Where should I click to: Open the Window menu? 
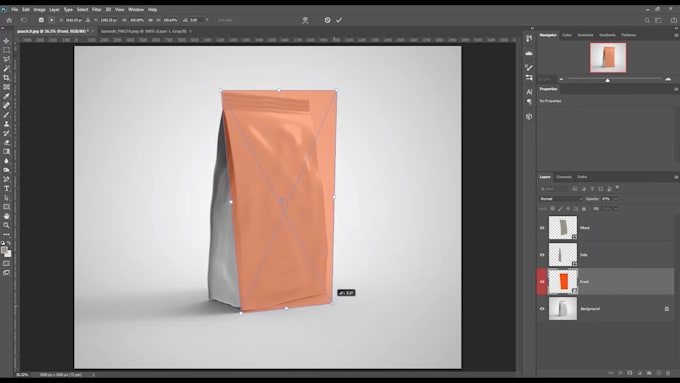(136, 9)
